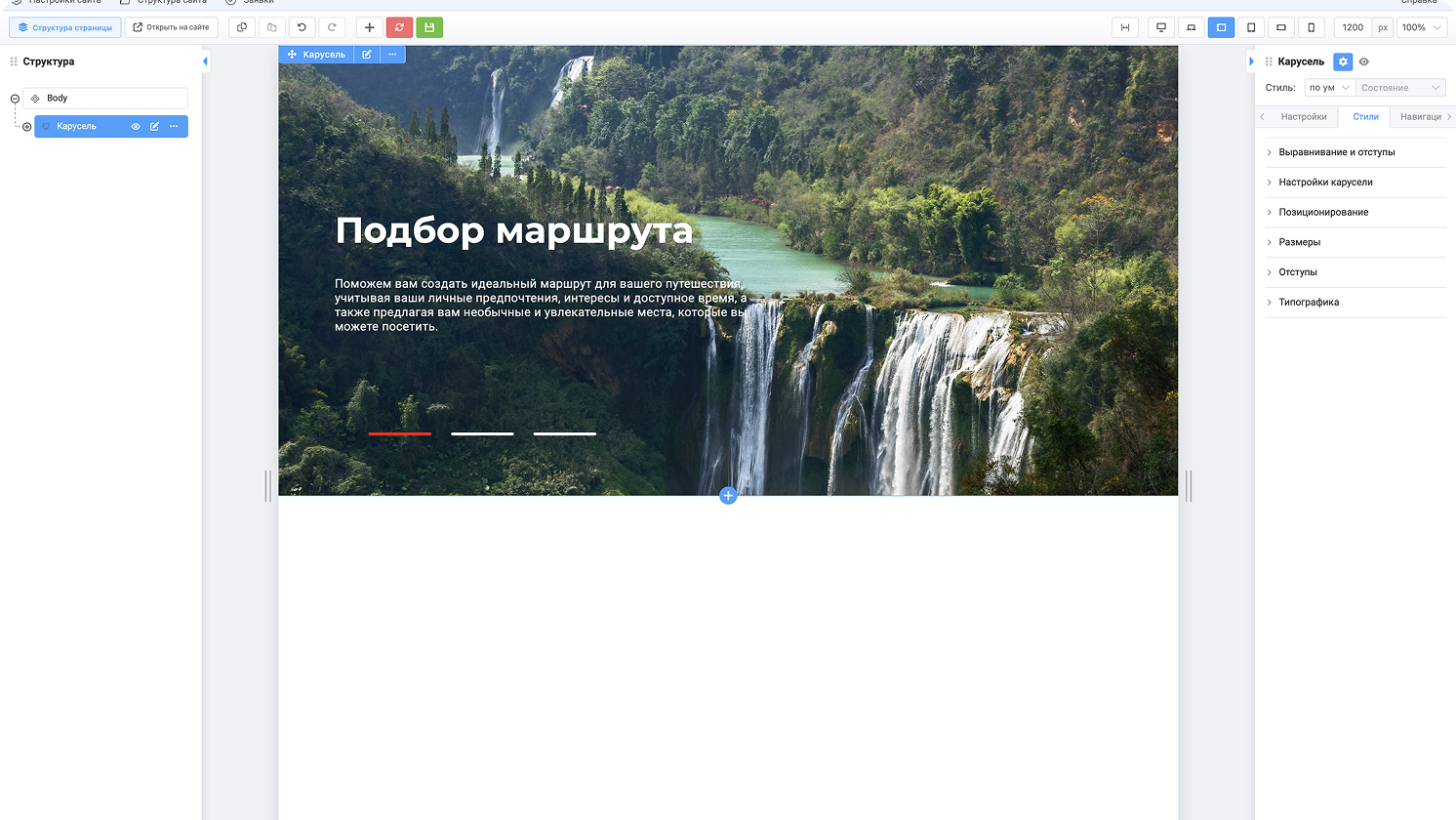Click the Структура страницы button

pyautogui.click(x=65, y=27)
